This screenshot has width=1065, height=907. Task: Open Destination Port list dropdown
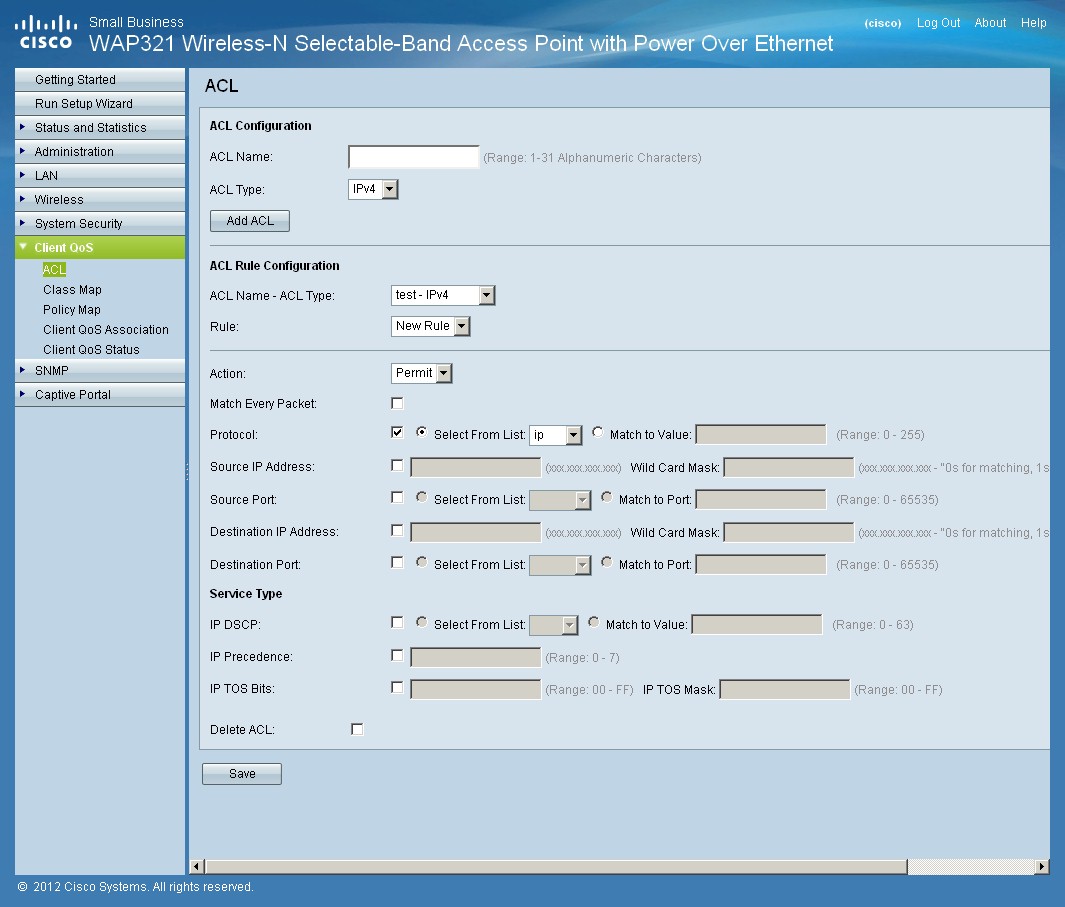click(x=560, y=565)
